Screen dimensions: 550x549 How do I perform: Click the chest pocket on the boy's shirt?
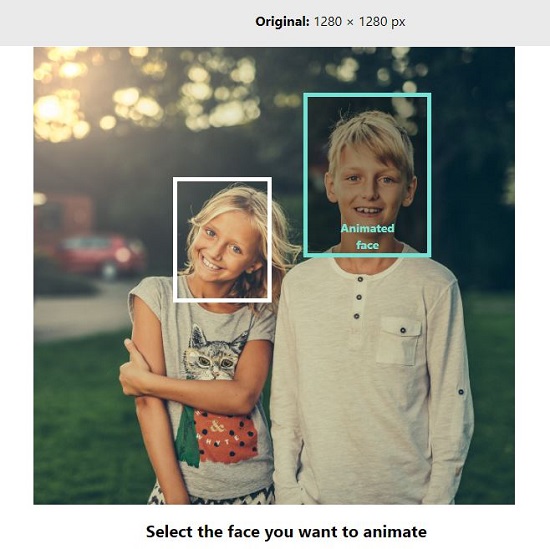399,341
